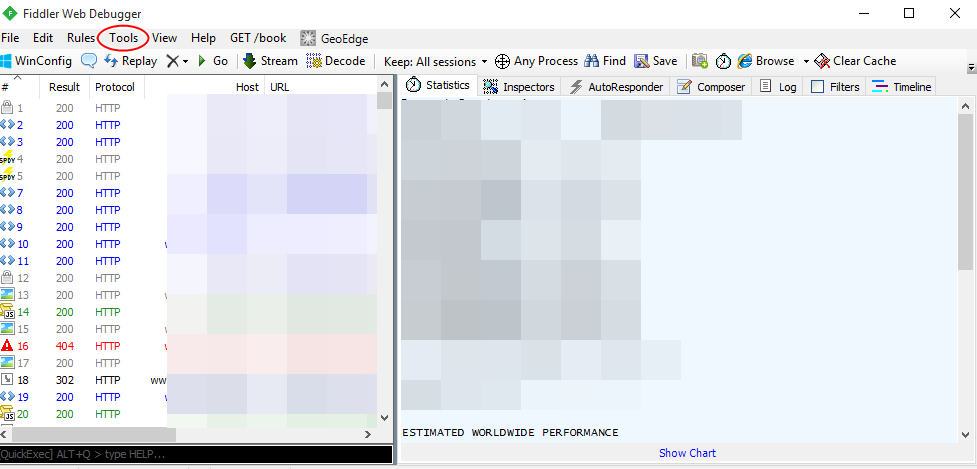Switch to the Composer tab

coord(711,87)
